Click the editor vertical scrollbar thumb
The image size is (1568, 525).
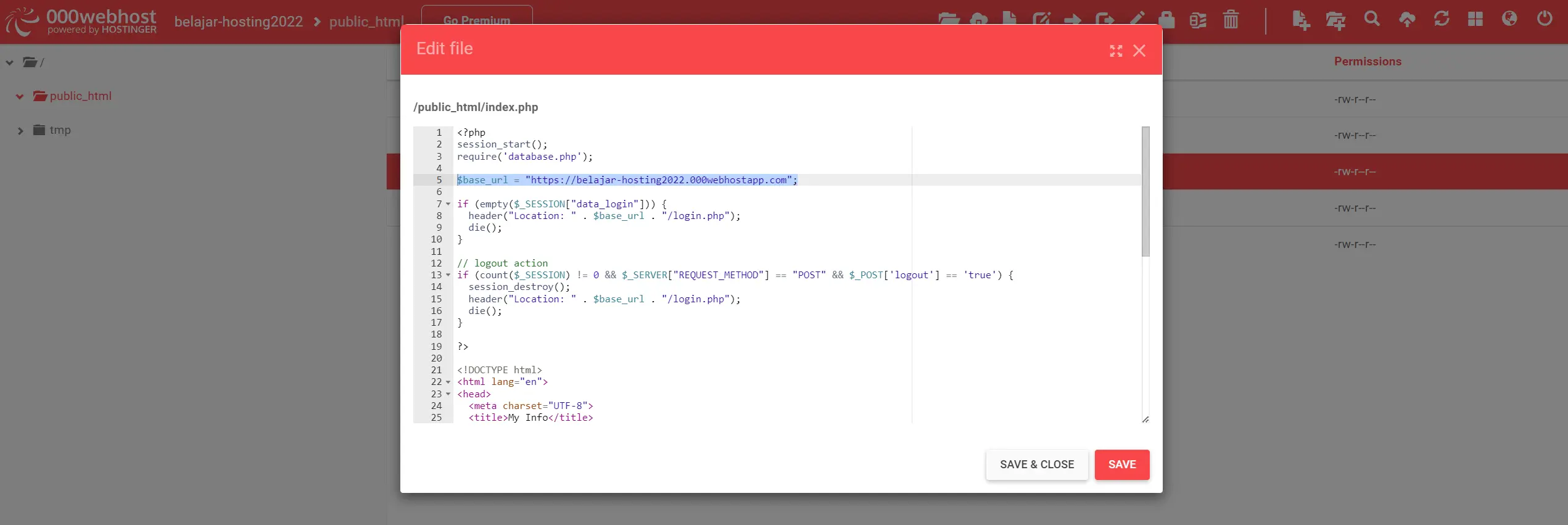click(x=1145, y=191)
